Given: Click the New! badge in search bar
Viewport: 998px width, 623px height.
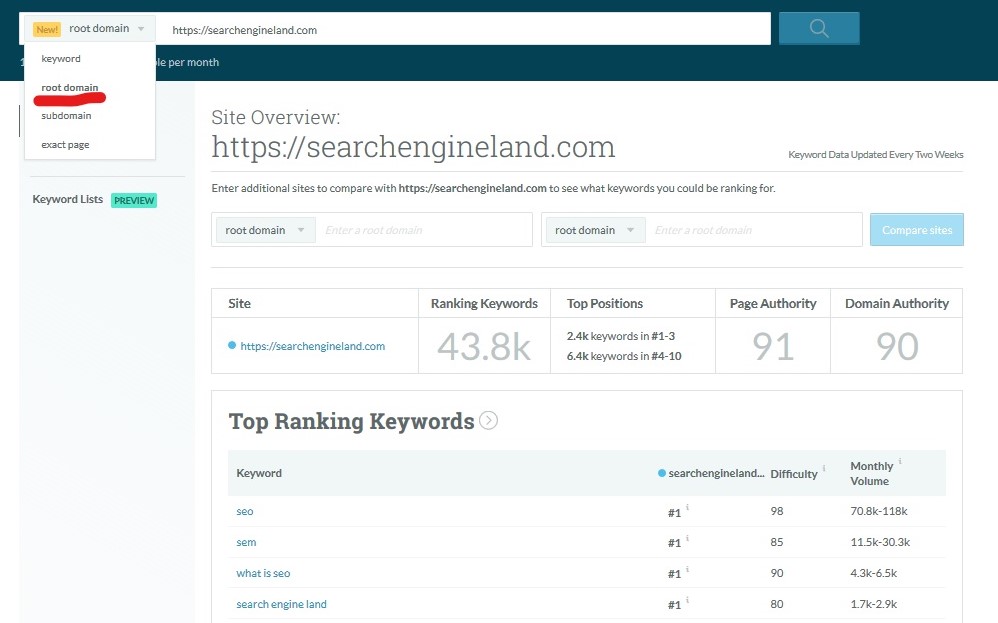Looking at the screenshot, I should coord(47,29).
